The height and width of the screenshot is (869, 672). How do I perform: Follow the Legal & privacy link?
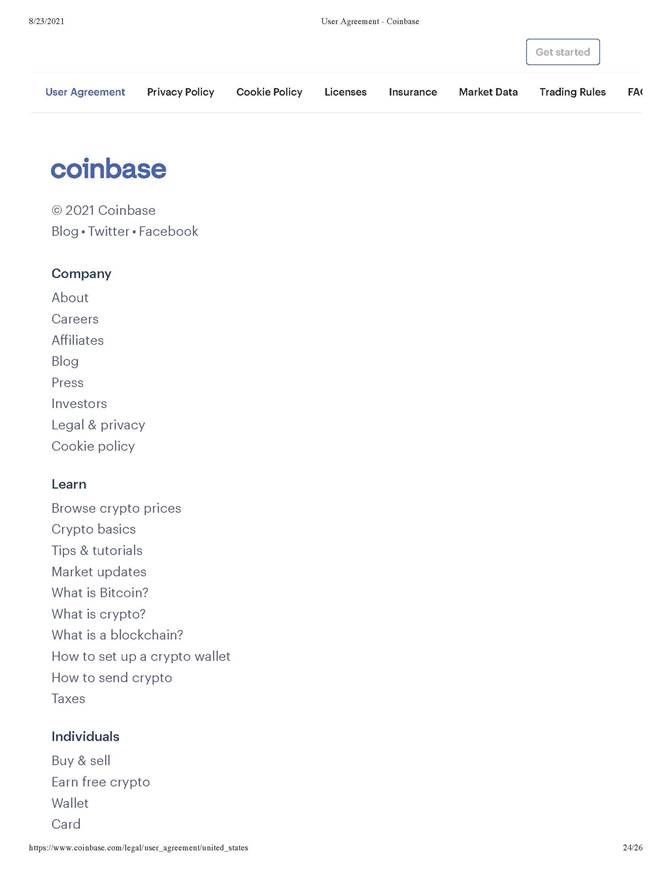(98, 425)
